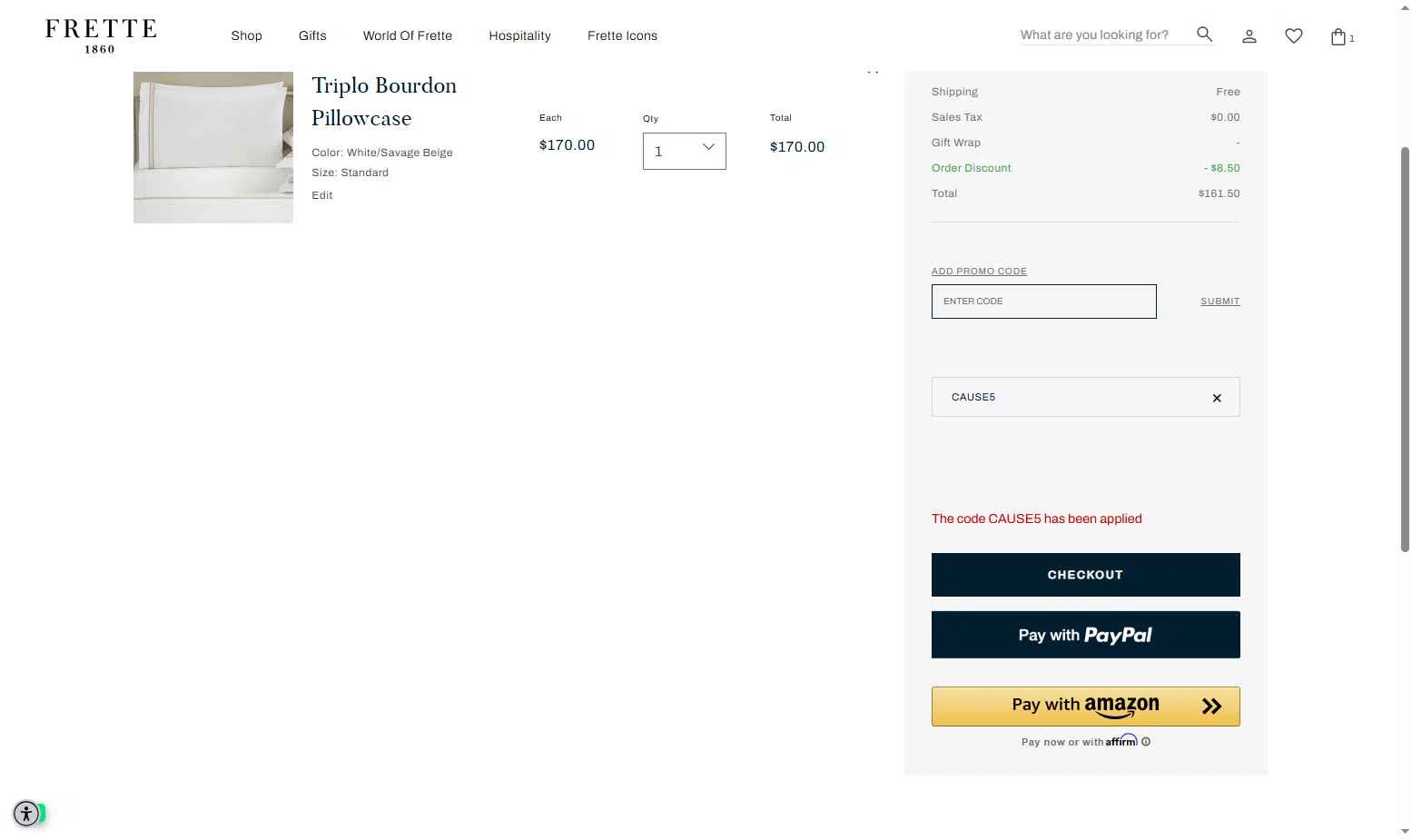The image size is (1412, 840).
Task: Click 'The code CAUSE5 has been applied' message
Action: pyautogui.click(x=1037, y=519)
